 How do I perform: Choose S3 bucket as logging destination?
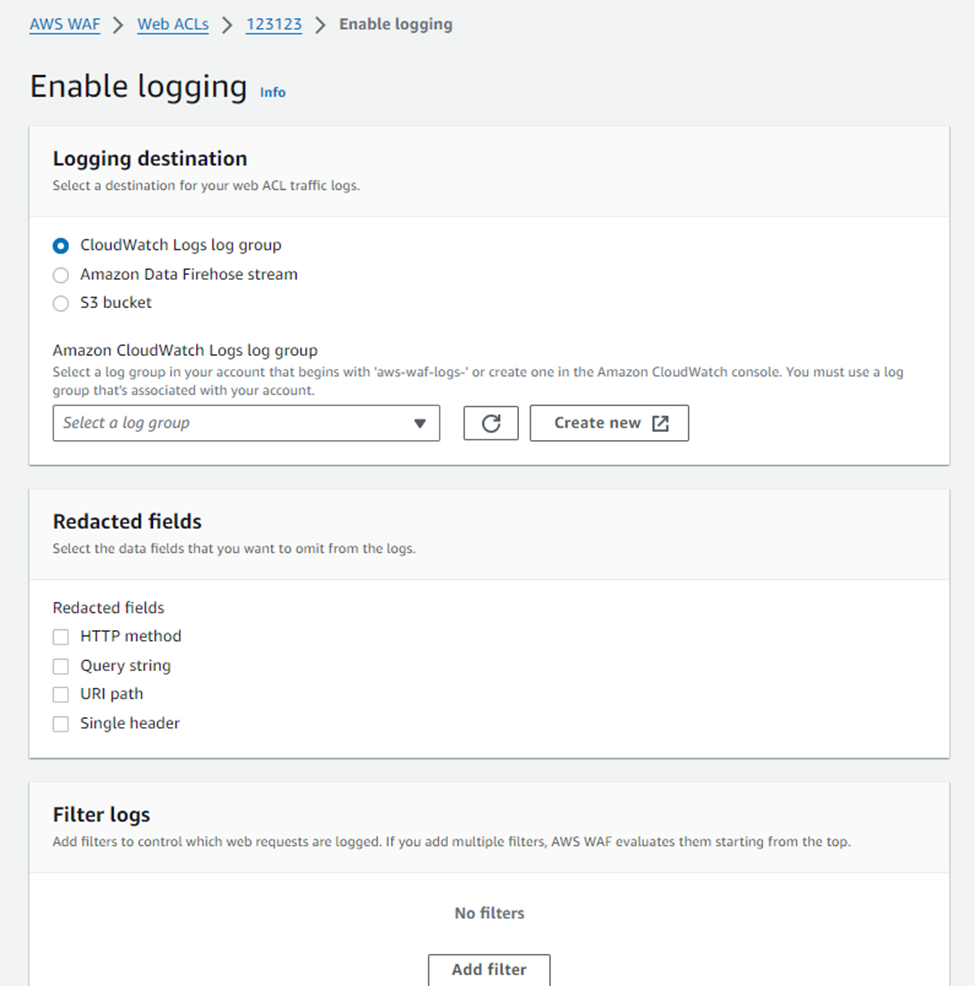[60, 303]
